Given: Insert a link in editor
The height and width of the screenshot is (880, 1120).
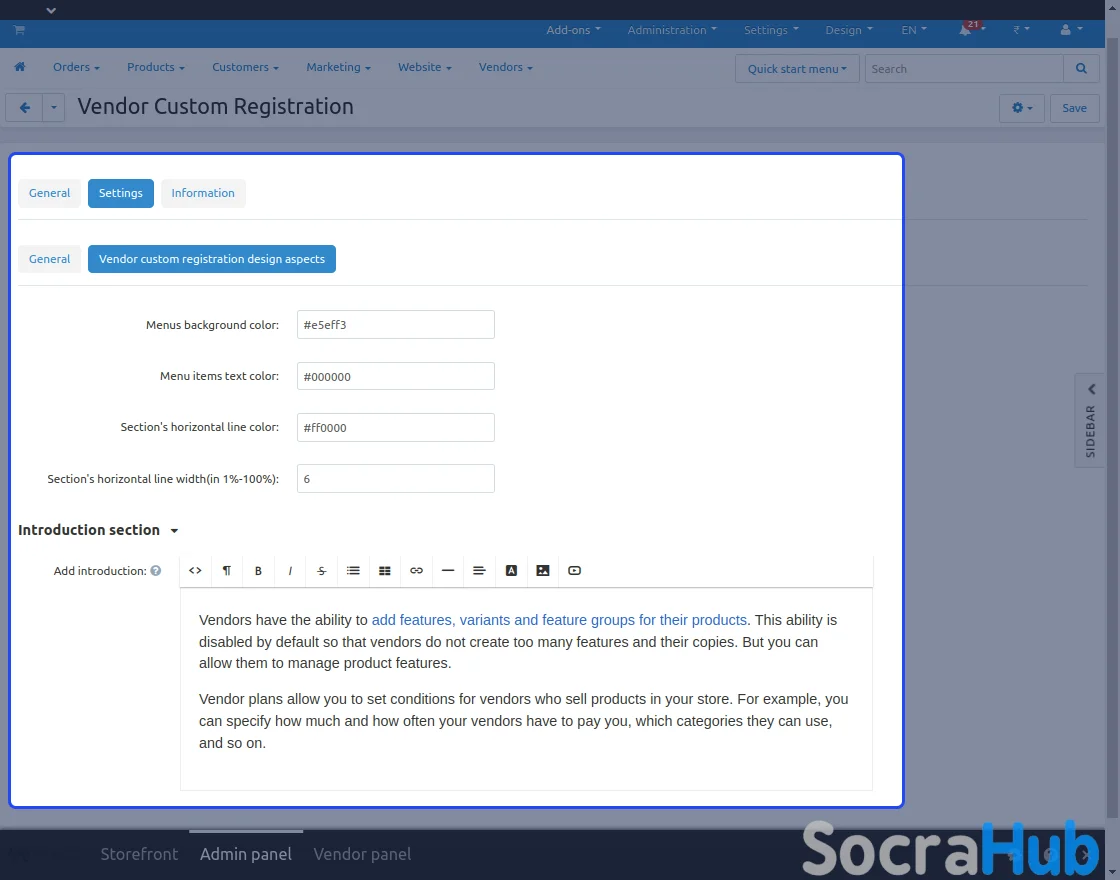Looking at the screenshot, I should coord(416,571).
